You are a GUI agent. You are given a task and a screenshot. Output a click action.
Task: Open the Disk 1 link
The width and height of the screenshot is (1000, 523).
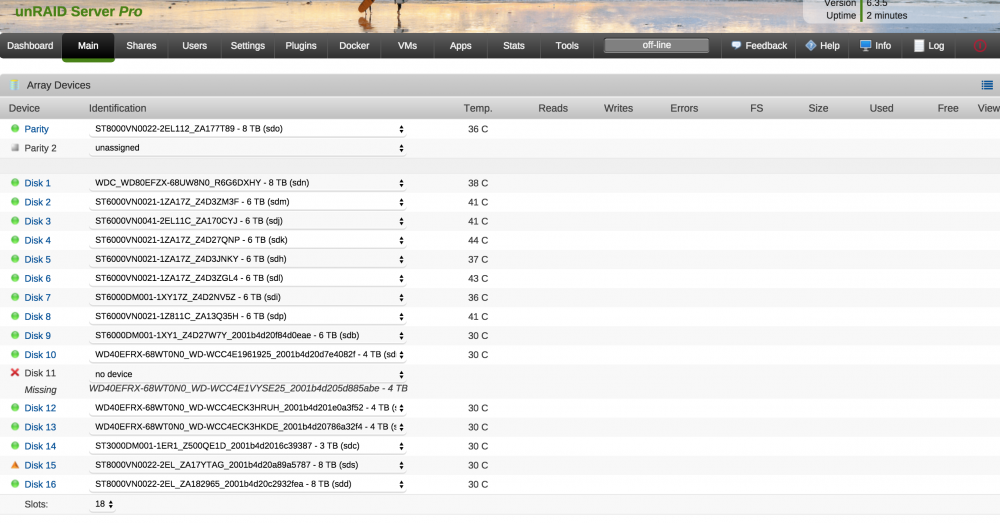pos(38,183)
